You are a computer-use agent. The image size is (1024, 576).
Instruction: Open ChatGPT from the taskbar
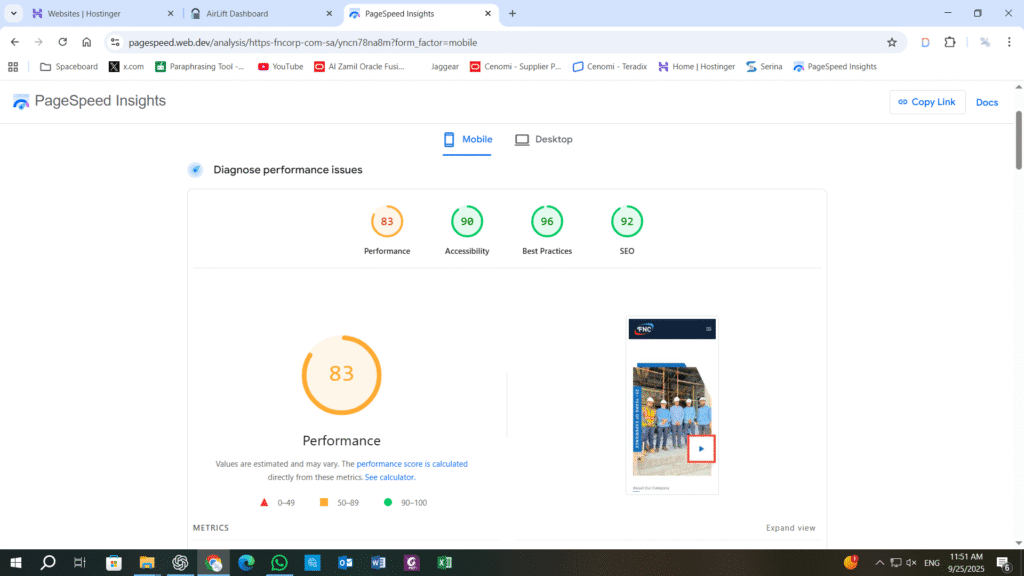coord(180,563)
